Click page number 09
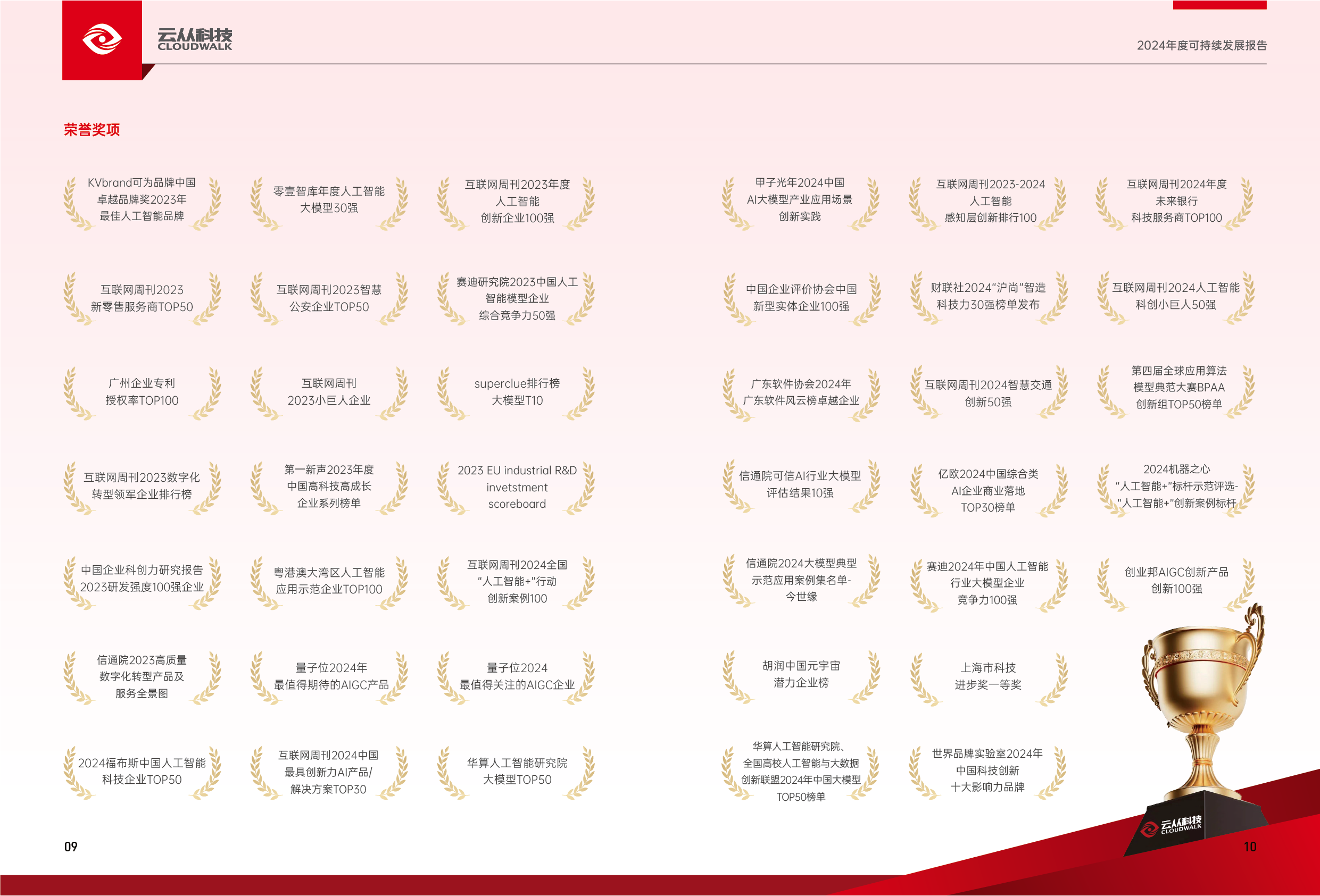 pos(70,847)
